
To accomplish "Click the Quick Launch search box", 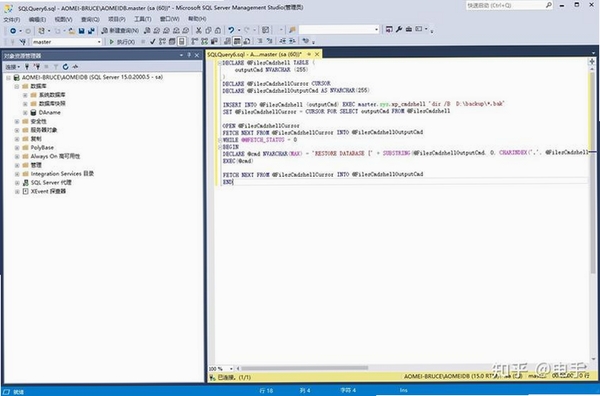I will click(x=509, y=5).
